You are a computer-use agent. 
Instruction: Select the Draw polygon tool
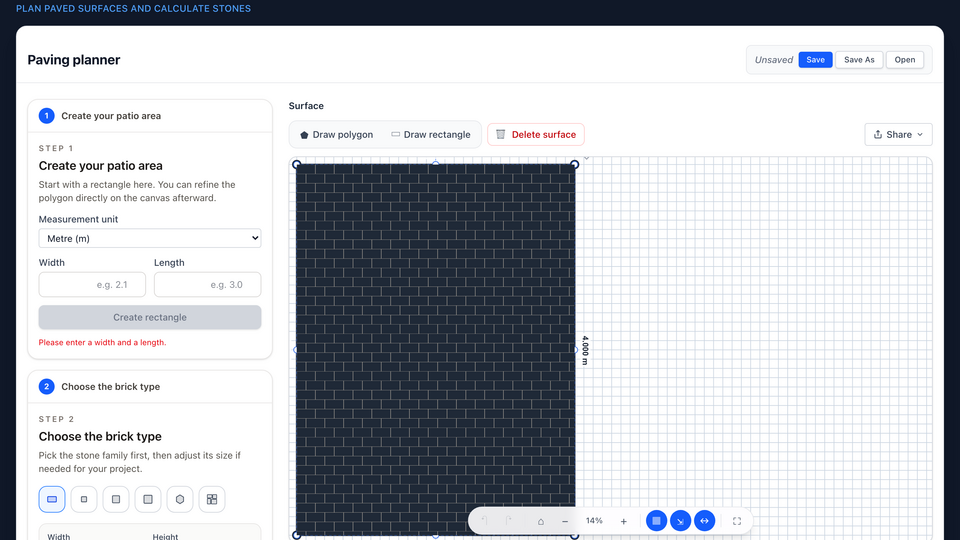pyautogui.click(x=336, y=135)
